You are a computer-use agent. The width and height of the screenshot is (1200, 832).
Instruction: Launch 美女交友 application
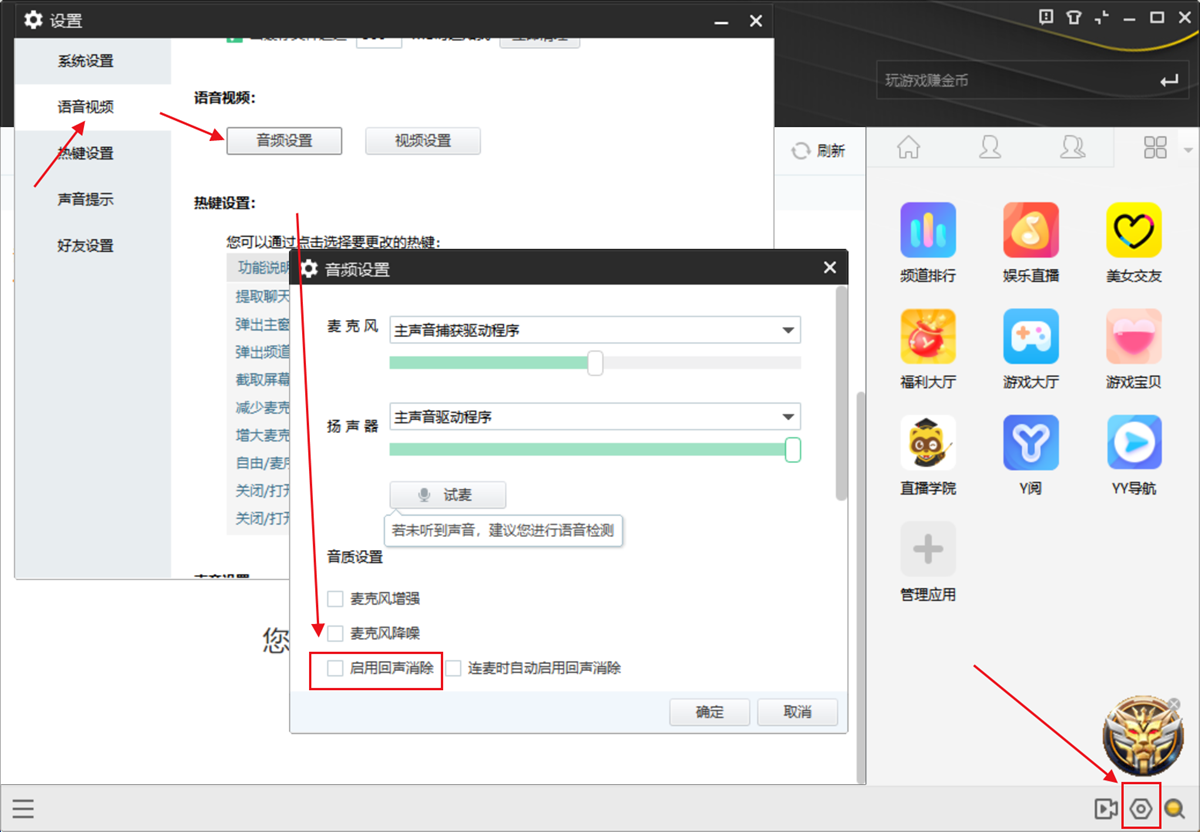1133,230
